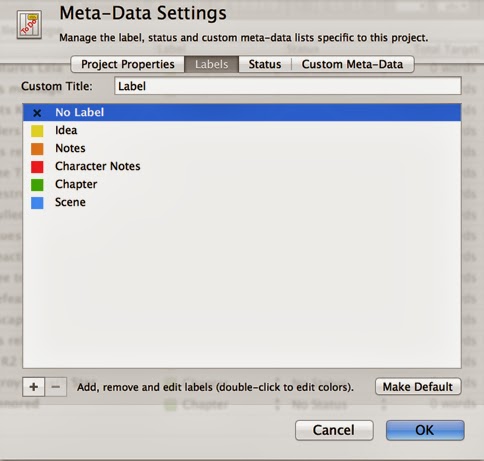
Task: Click the X icon beside No Label
Action: point(37,113)
